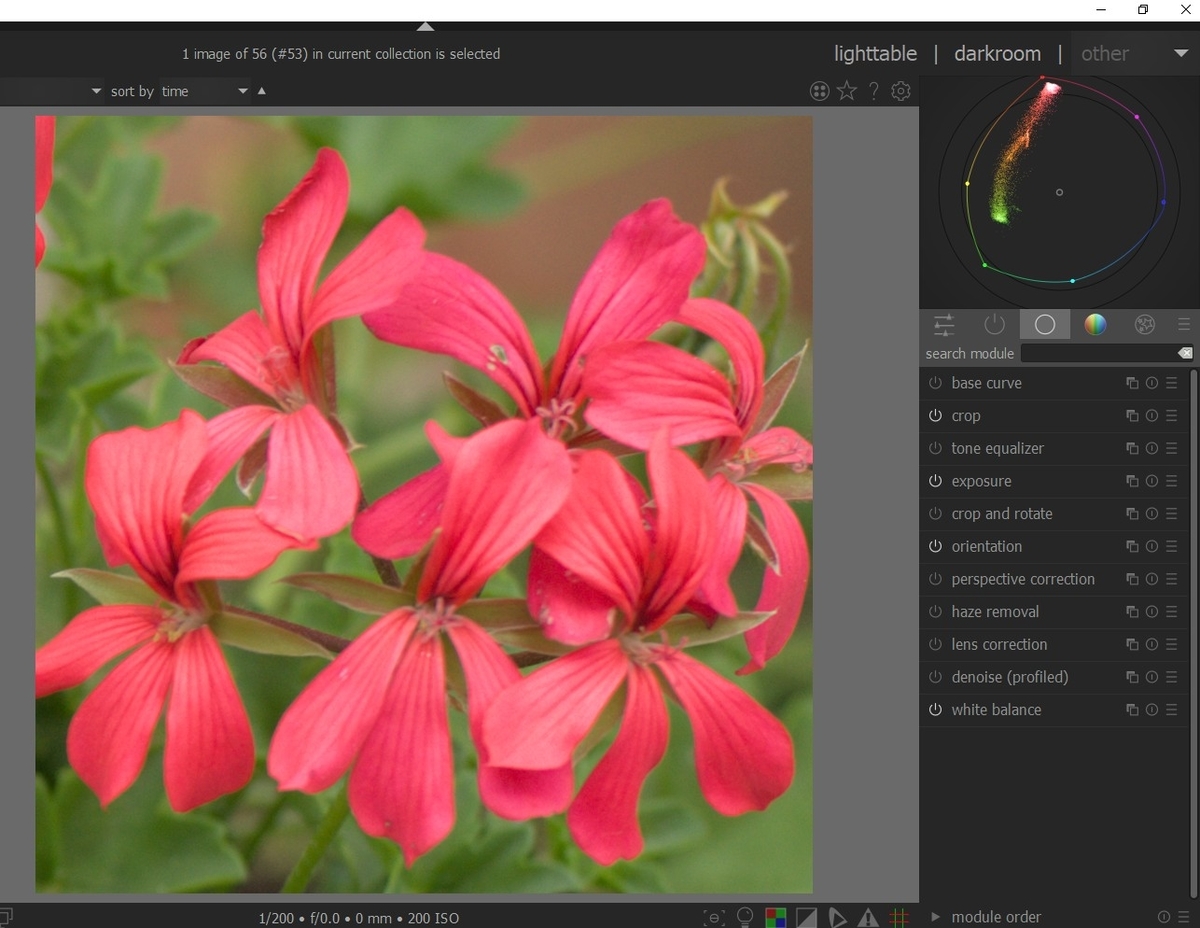This screenshot has width=1200, height=928.
Task: Switch to darkroom view
Action: pyautogui.click(x=997, y=54)
